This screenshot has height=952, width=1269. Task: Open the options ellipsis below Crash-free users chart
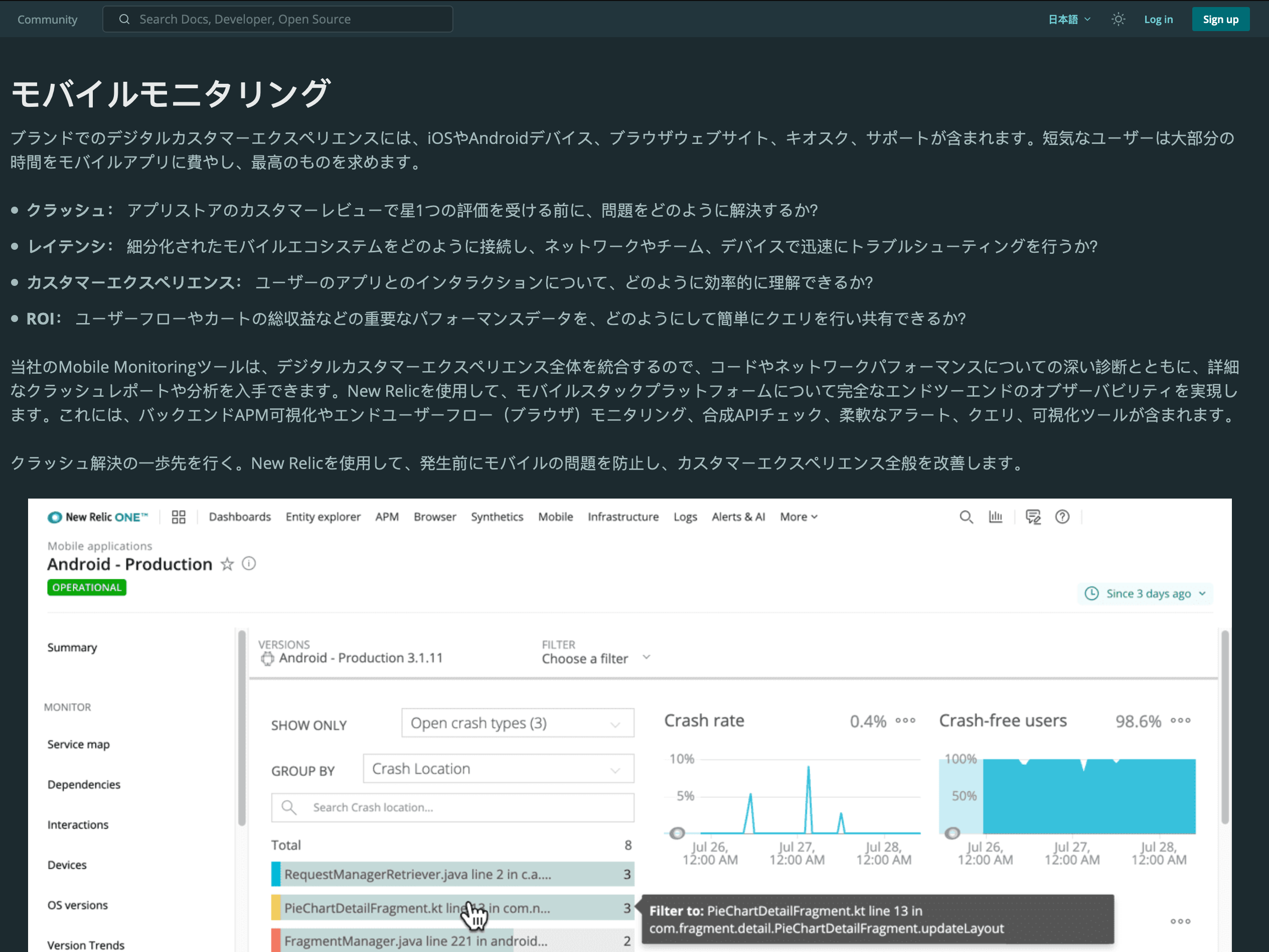pyautogui.click(x=1181, y=921)
